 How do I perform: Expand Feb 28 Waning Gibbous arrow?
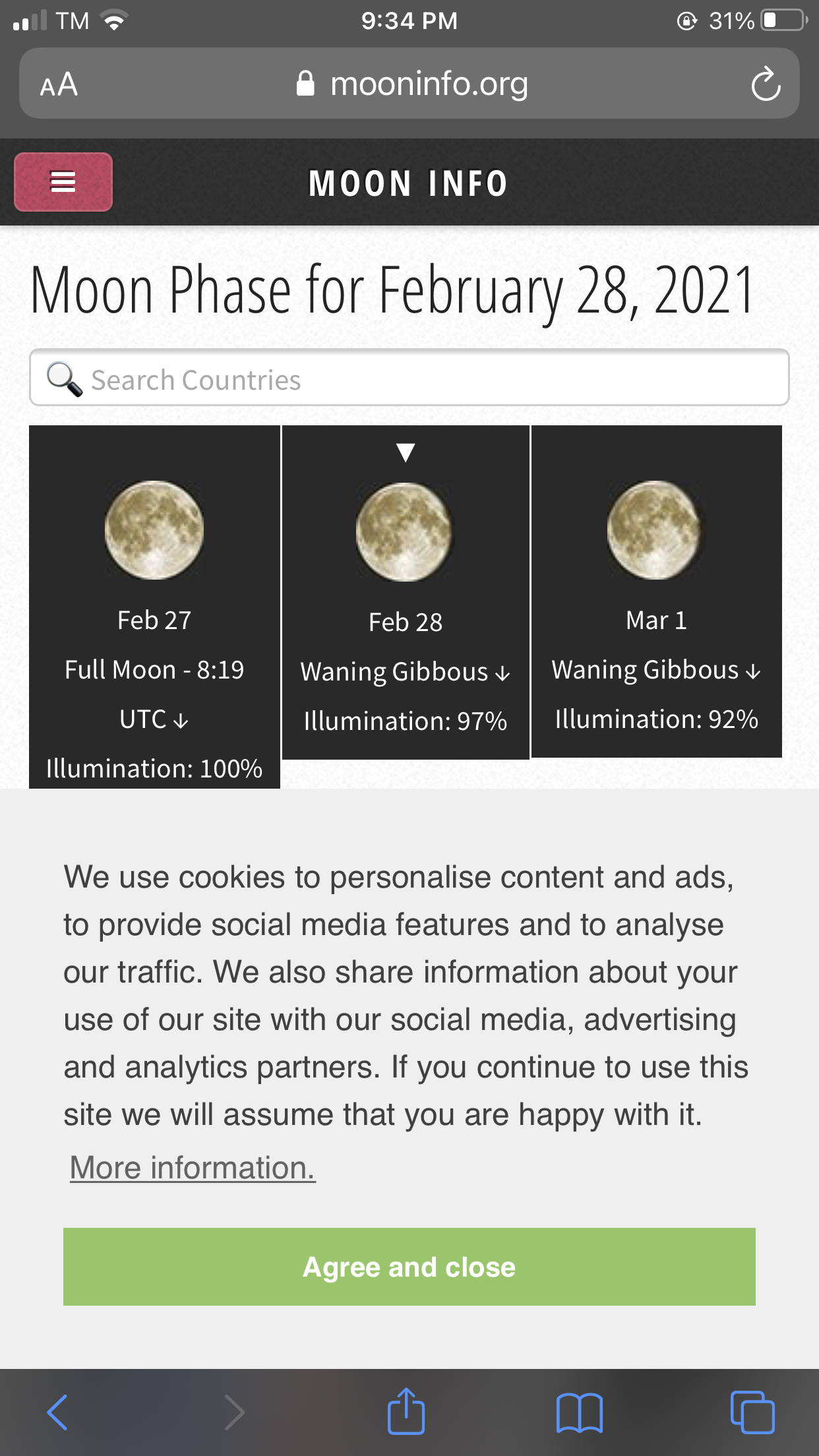tap(502, 673)
